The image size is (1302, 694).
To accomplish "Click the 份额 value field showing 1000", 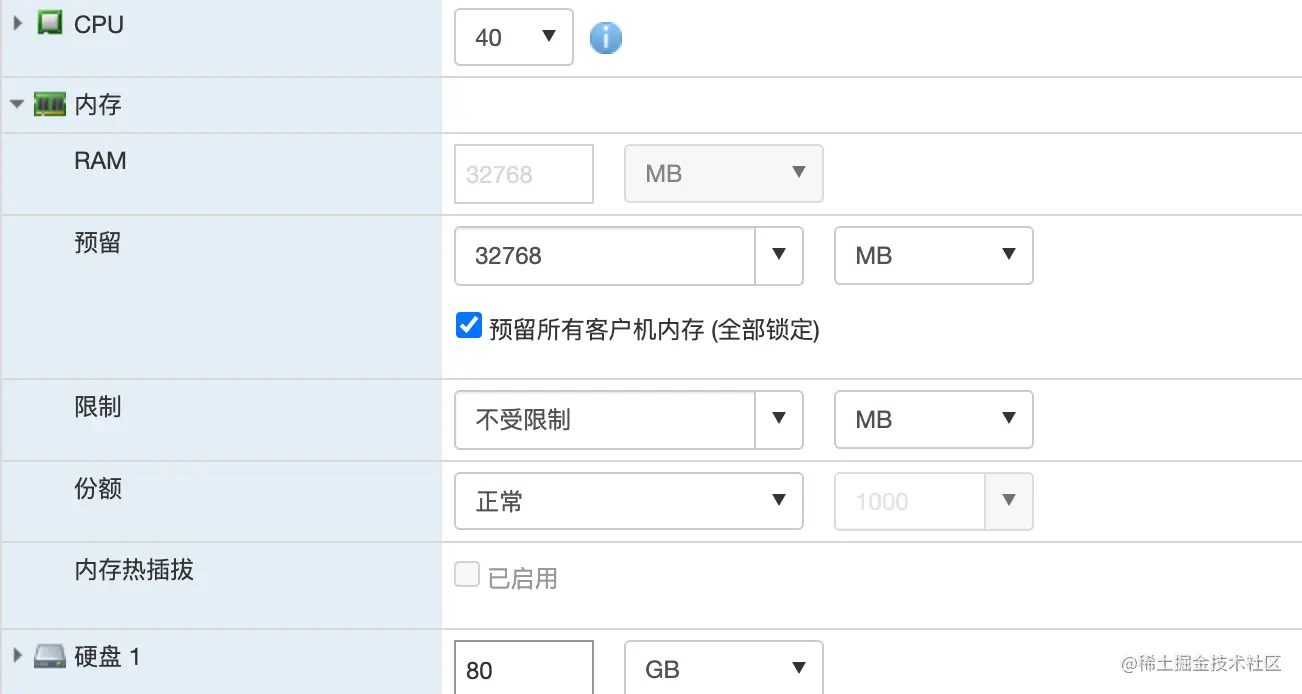I will 911,501.
